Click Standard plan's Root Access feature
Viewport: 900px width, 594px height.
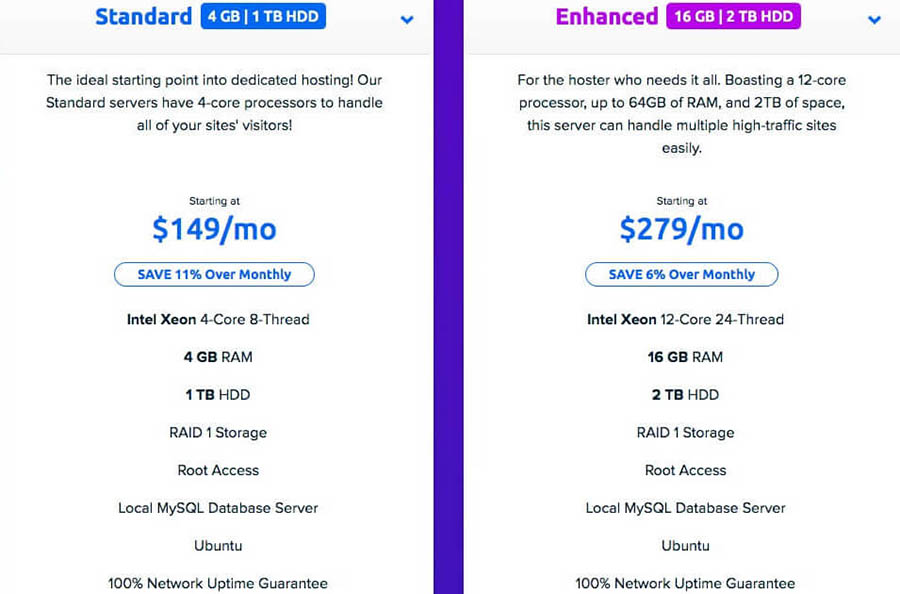(x=218, y=470)
